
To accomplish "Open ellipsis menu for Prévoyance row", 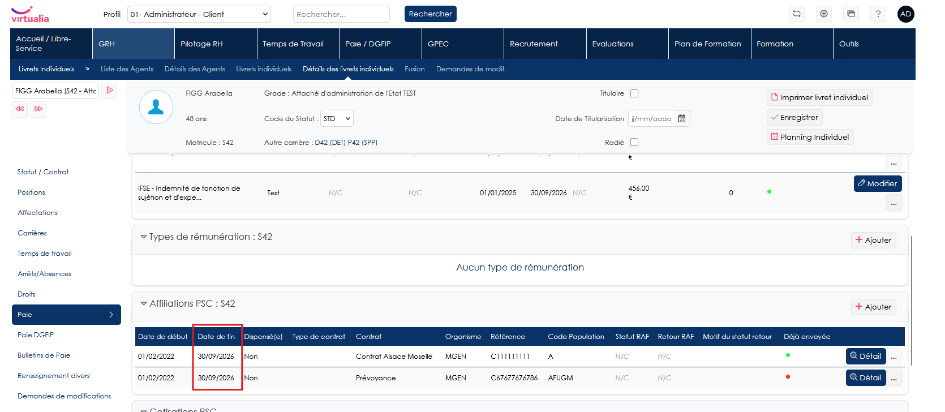I will [893, 378].
